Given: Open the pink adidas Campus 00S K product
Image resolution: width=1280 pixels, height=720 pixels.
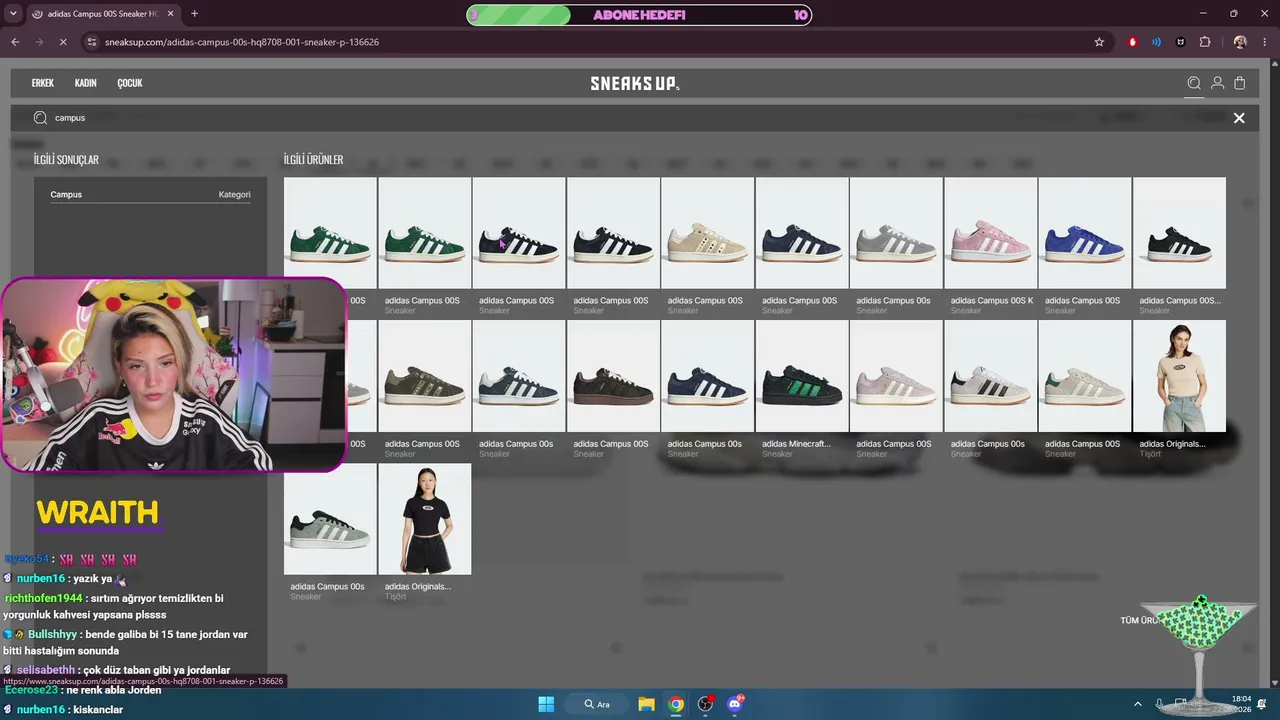Looking at the screenshot, I should click(990, 247).
